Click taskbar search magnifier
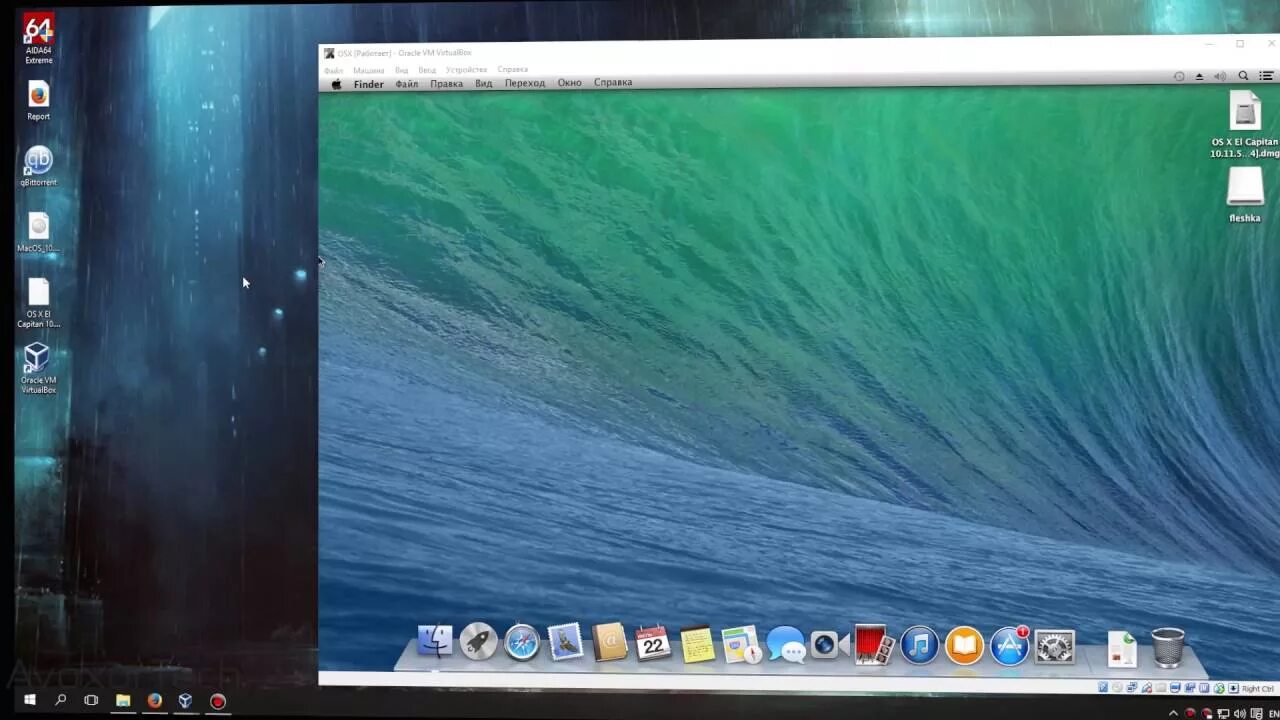 [60, 700]
